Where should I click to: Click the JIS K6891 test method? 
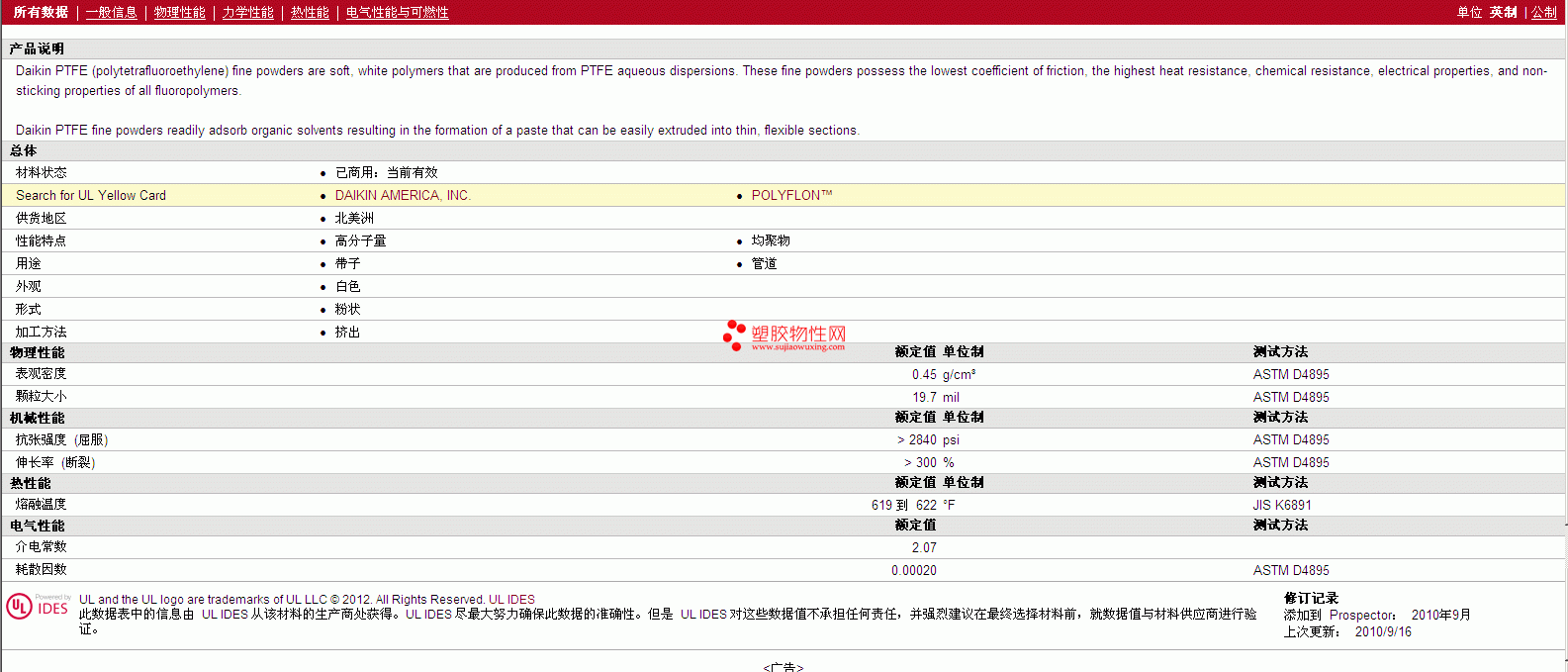pos(1282,505)
